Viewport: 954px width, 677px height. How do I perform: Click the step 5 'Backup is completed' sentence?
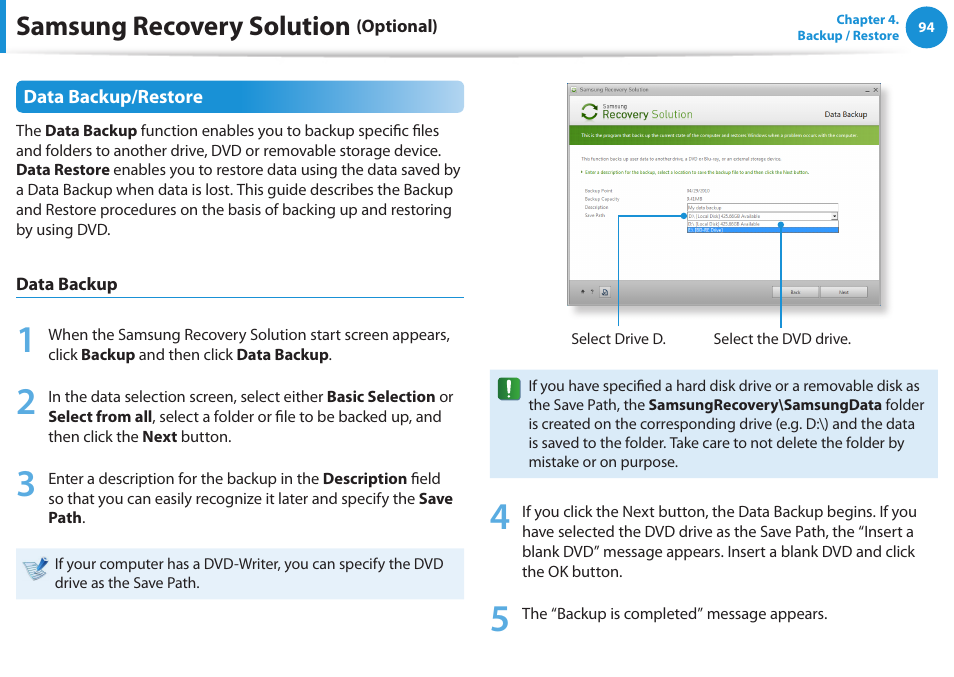pos(674,614)
